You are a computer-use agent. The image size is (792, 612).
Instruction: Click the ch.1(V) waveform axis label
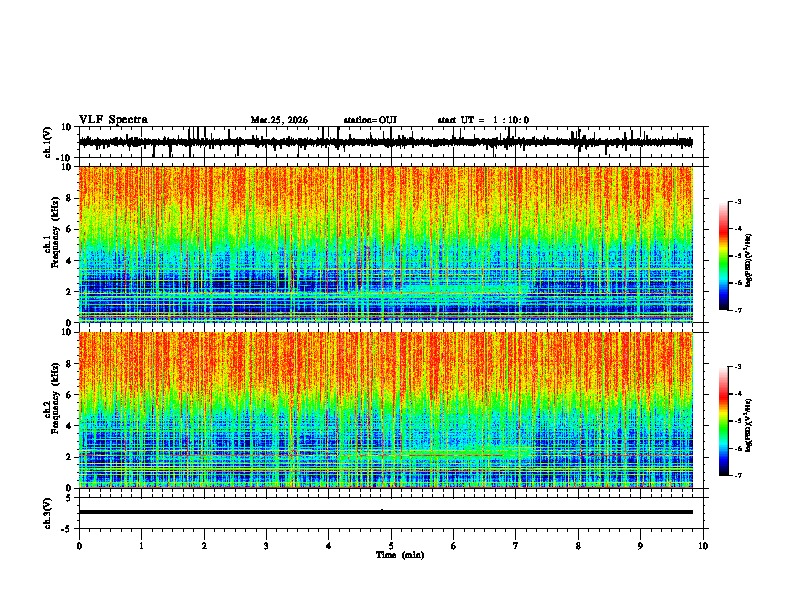tap(48, 142)
